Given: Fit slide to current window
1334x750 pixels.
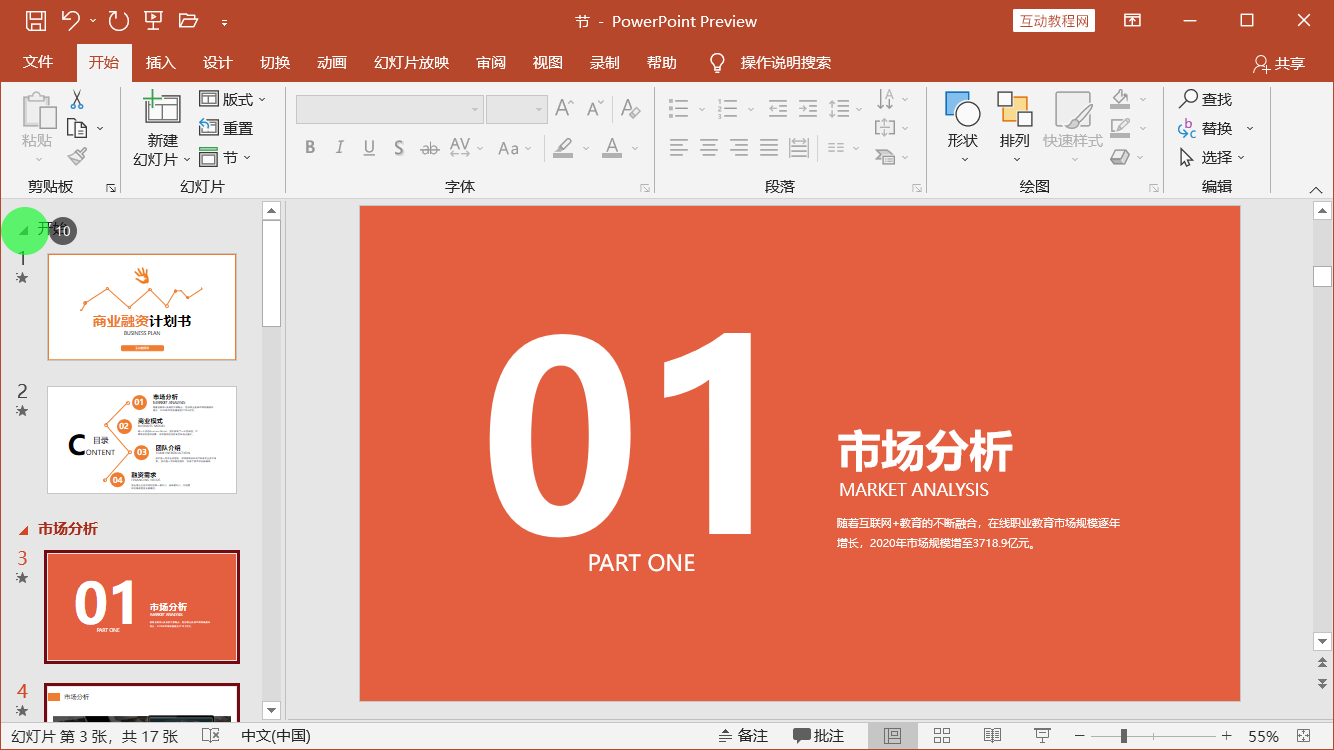Looking at the screenshot, I should point(1303,736).
